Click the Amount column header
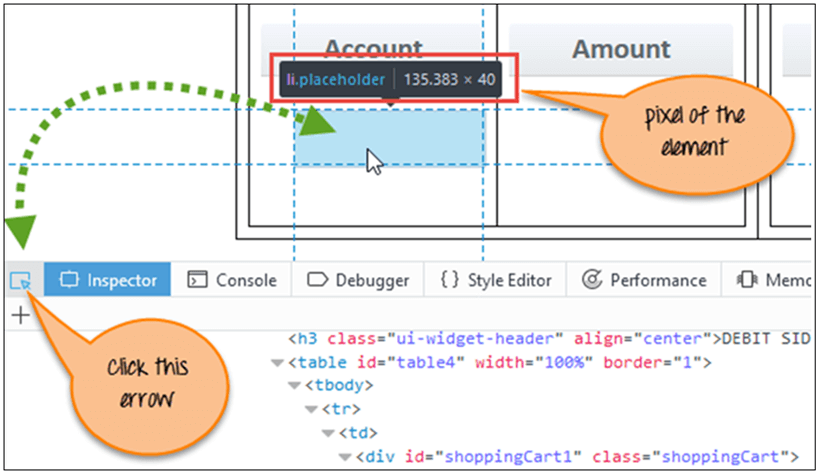822x474 pixels. [620, 49]
